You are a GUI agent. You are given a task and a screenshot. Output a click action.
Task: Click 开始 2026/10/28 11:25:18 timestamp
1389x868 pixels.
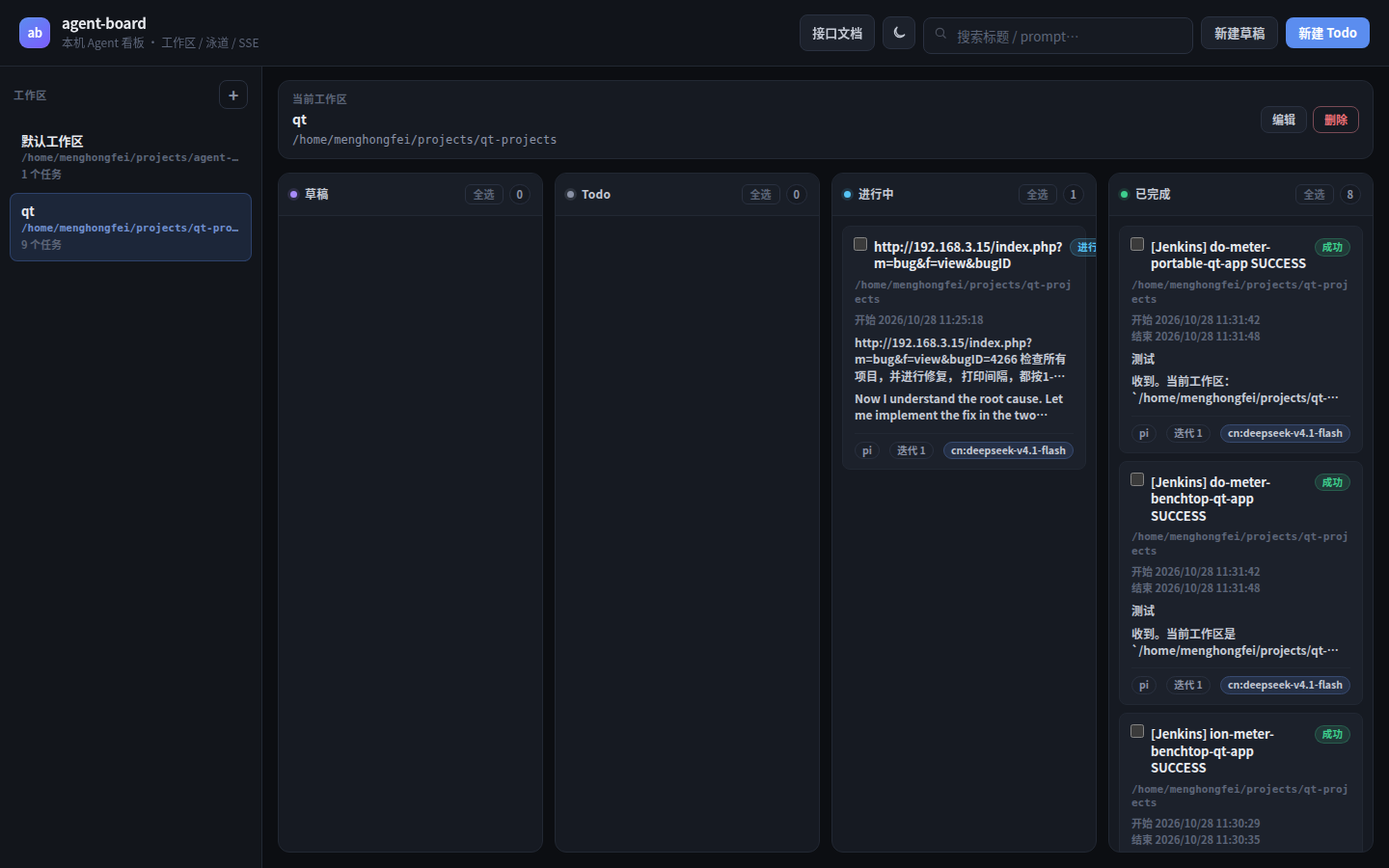[x=918, y=320]
